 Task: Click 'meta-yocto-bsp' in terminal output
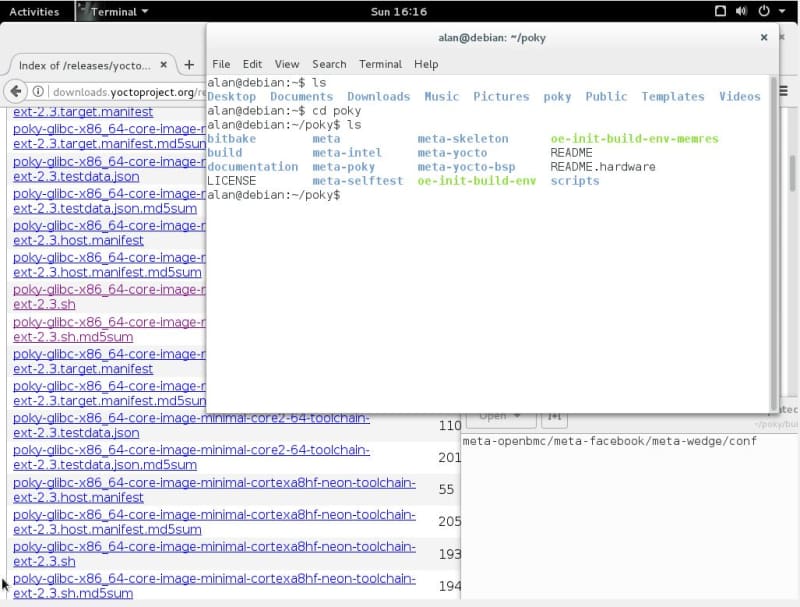(x=466, y=167)
